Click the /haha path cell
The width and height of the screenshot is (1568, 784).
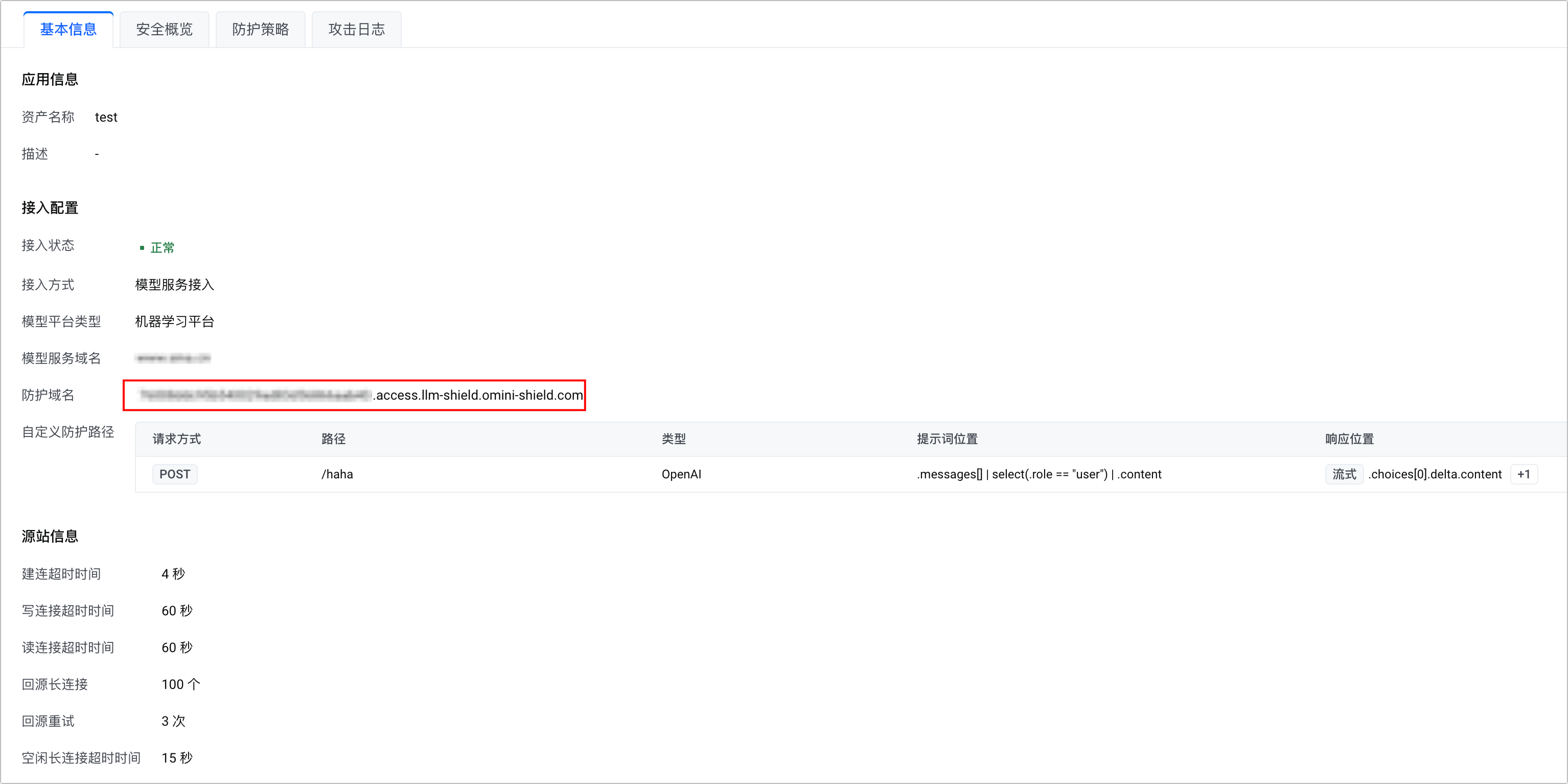click(x=337, y=474)
